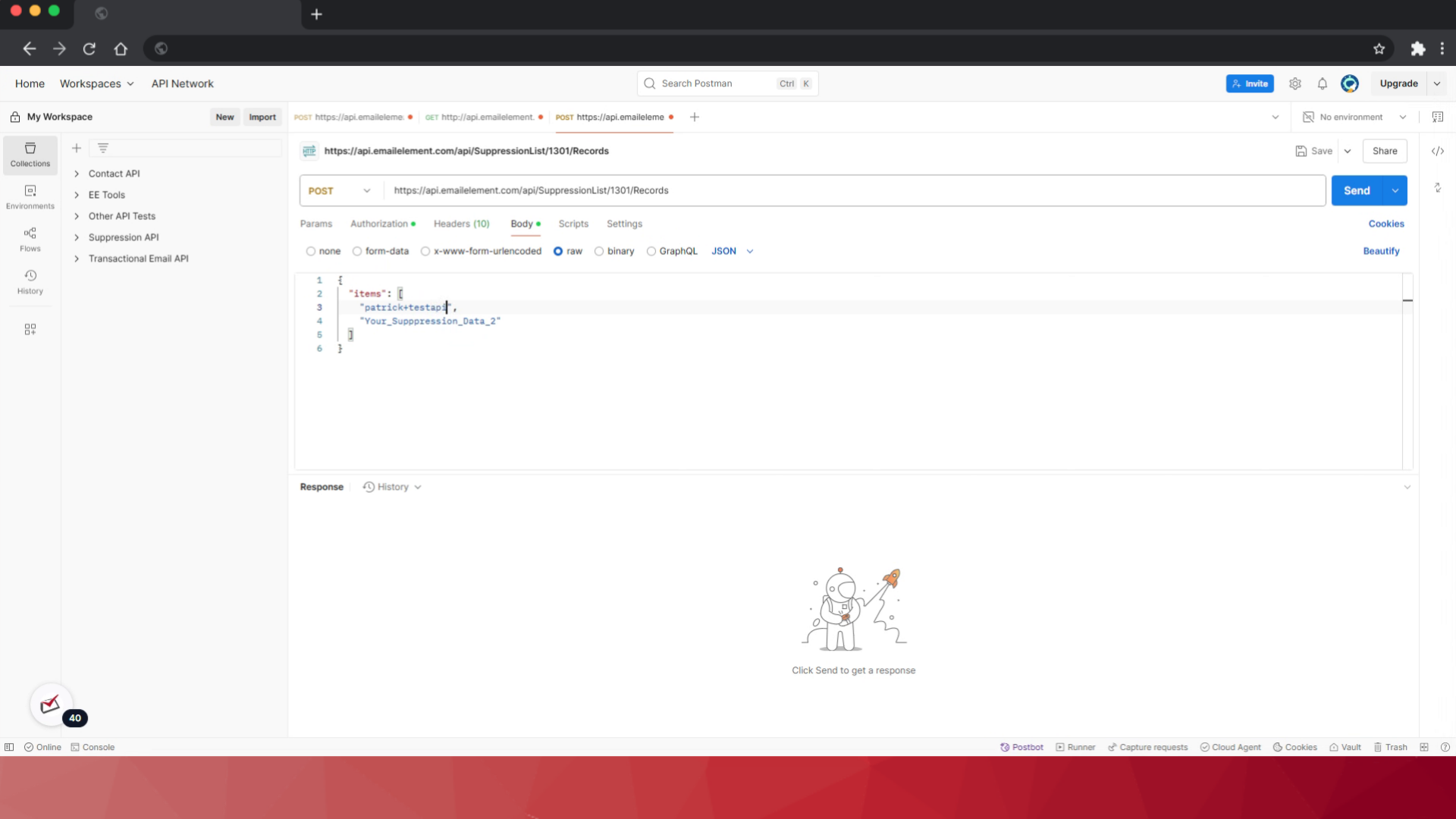Select the none body type radio
1456x819 pixels.
(311, 251)
